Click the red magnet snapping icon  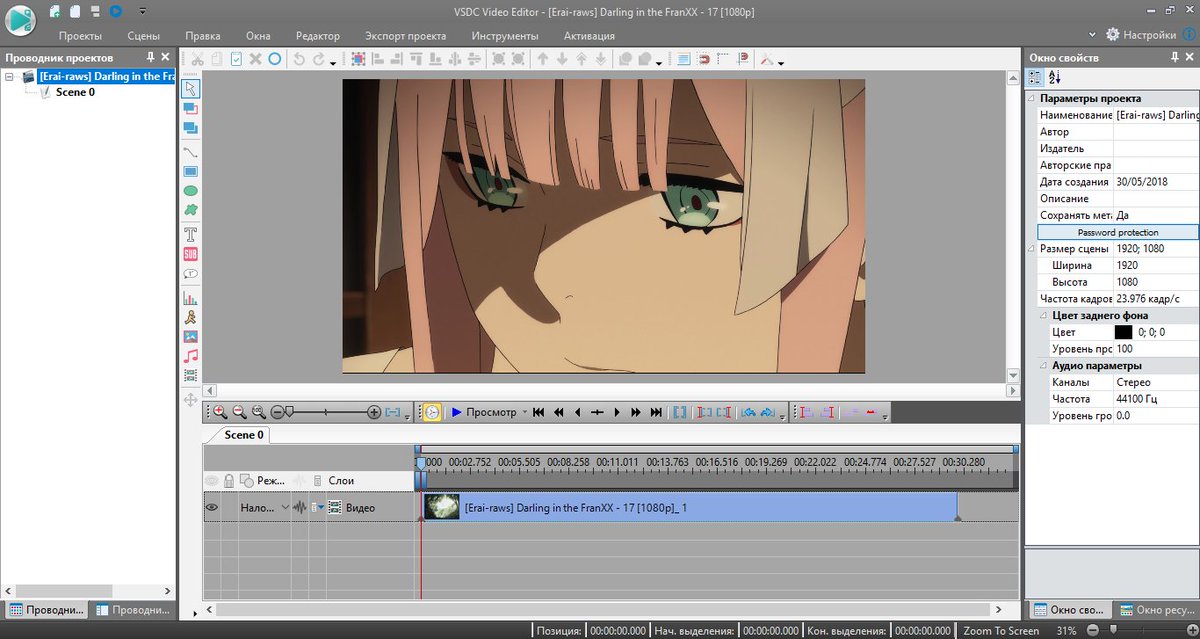(702, 59)
